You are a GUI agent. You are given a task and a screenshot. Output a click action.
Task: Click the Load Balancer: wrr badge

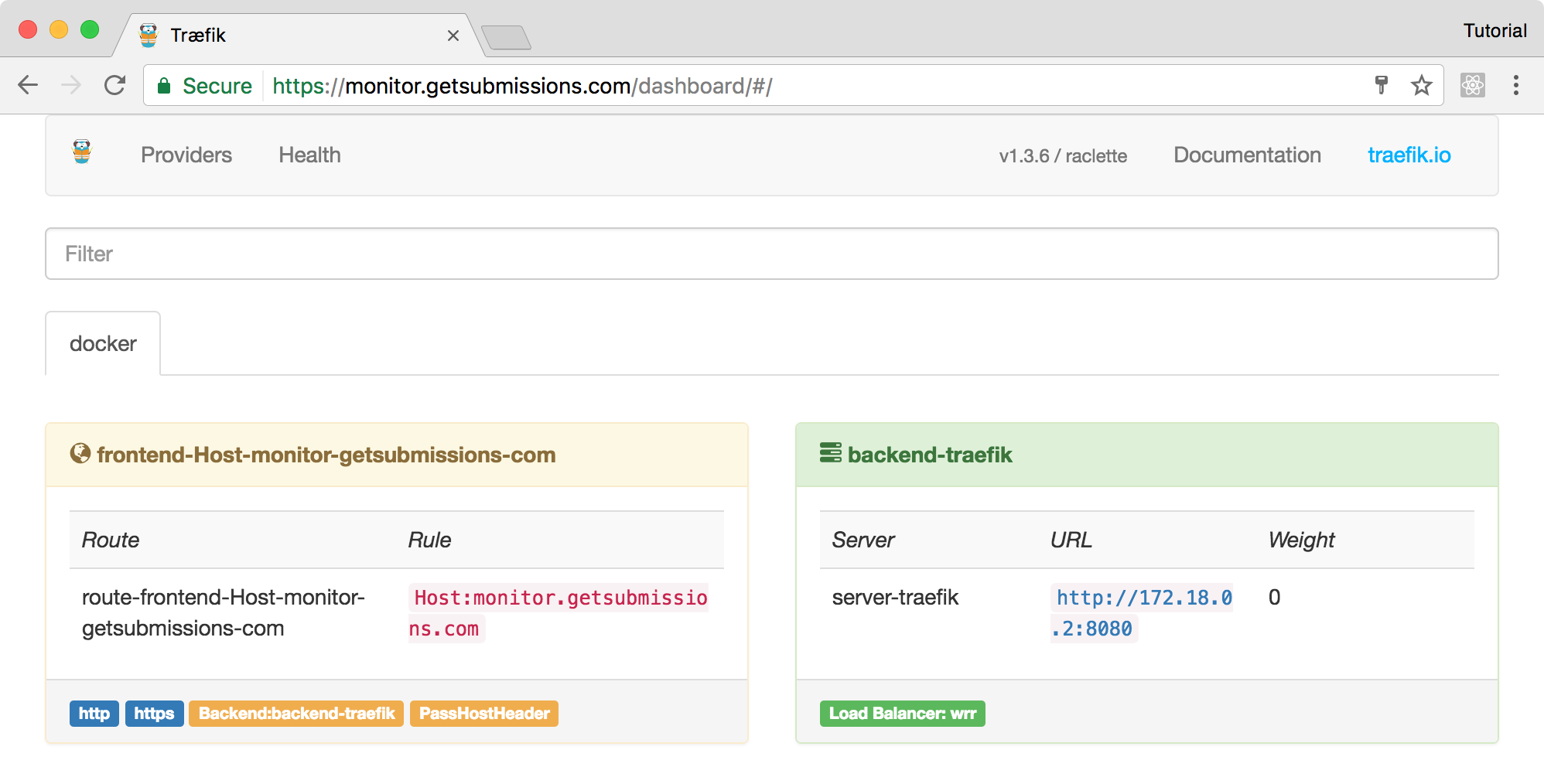click(x=902, y=713)
